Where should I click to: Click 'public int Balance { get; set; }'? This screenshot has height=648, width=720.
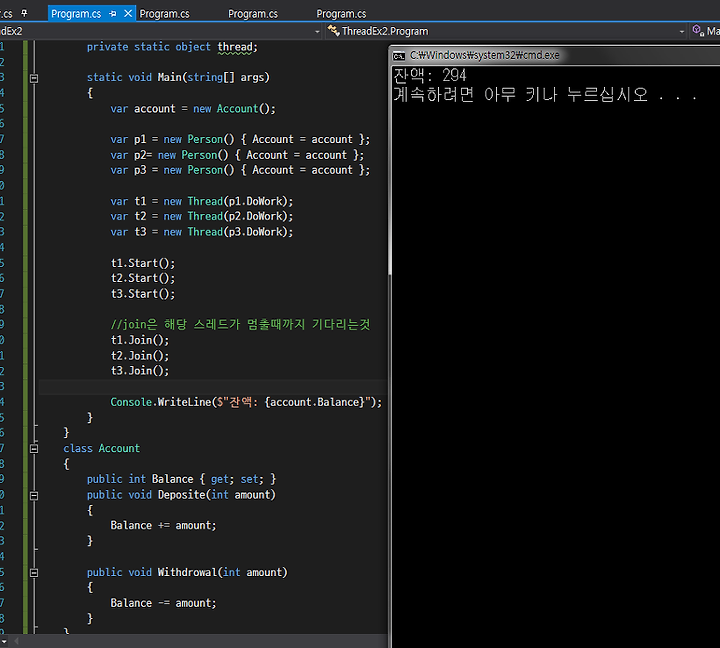(181, 479)
